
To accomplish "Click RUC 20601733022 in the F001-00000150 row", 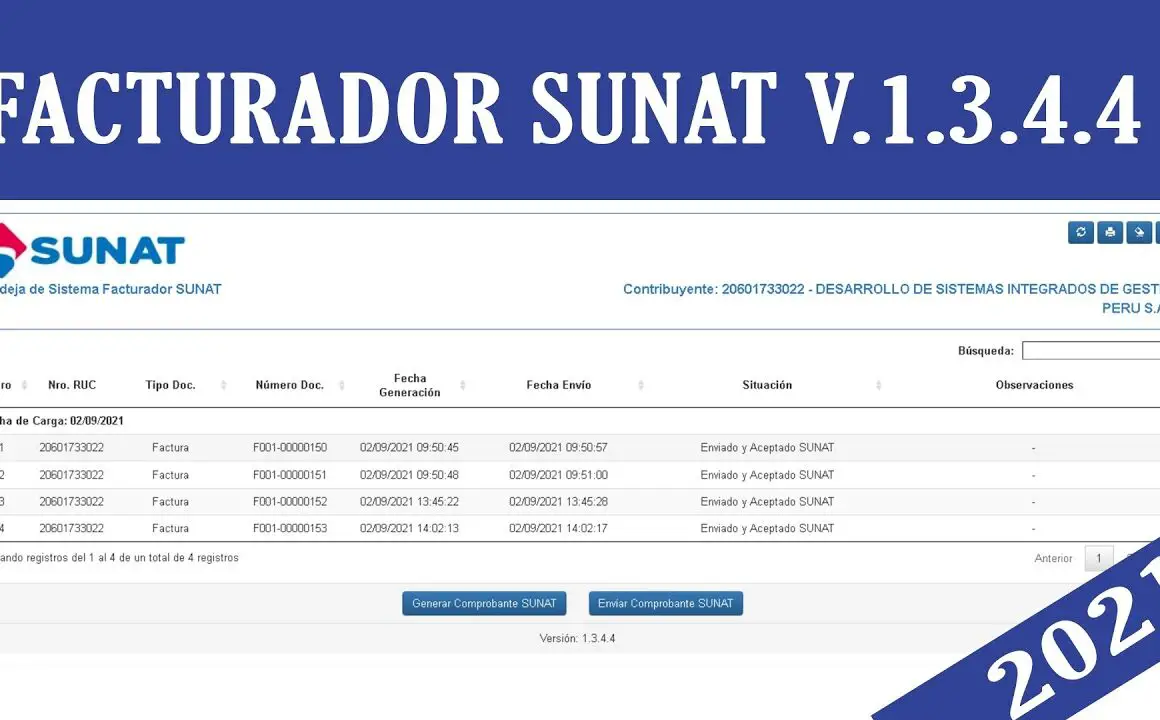I will coord(72,448).
